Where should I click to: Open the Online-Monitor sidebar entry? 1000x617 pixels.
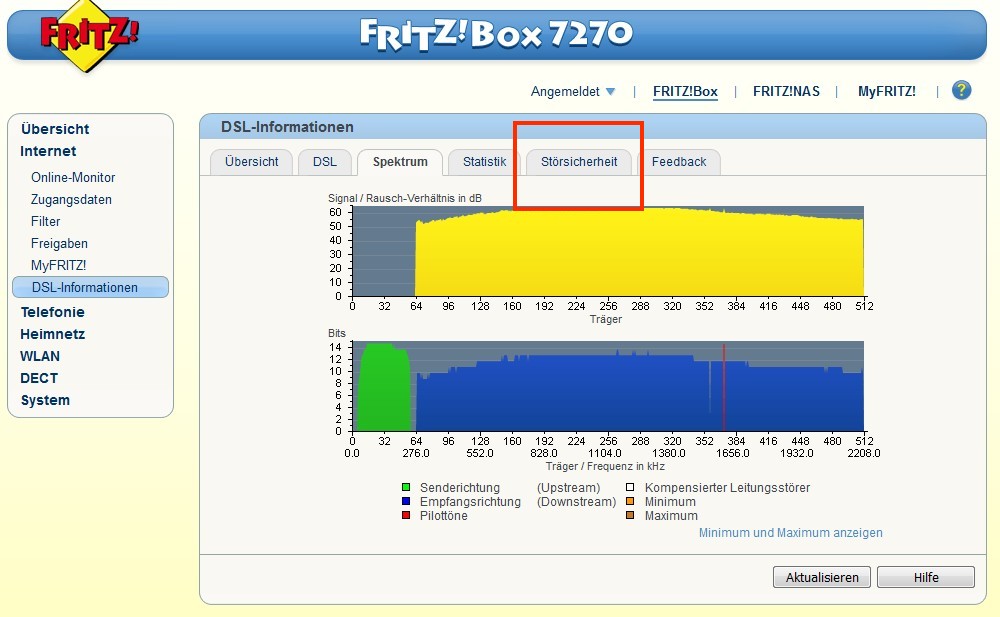click(x=73, y=177)
